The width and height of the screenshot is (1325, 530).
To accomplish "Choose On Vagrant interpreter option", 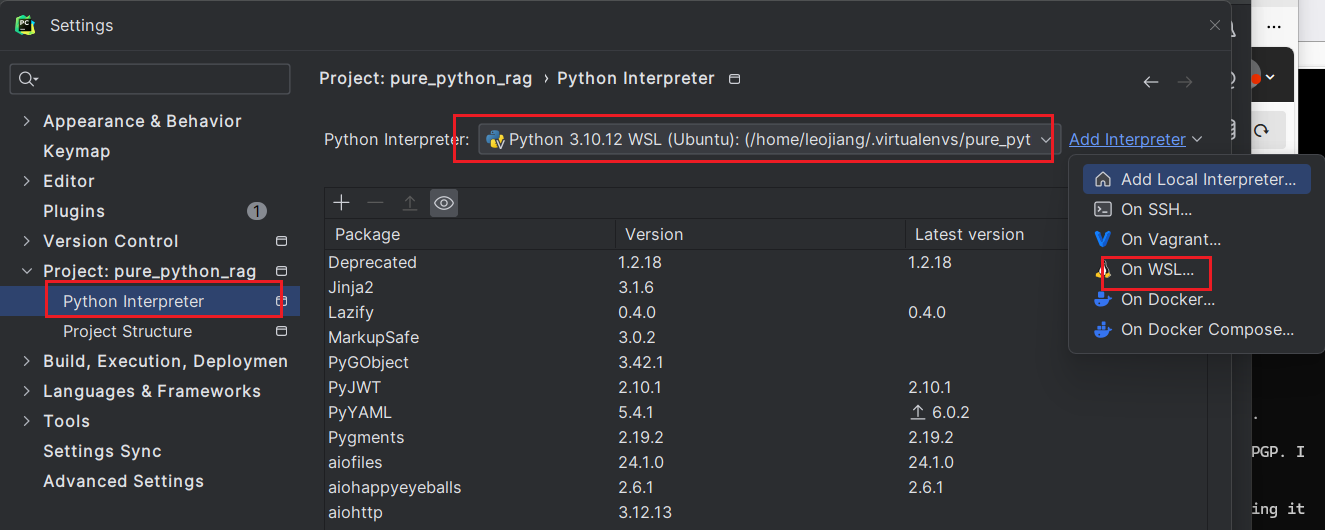I will (1196, 239).
